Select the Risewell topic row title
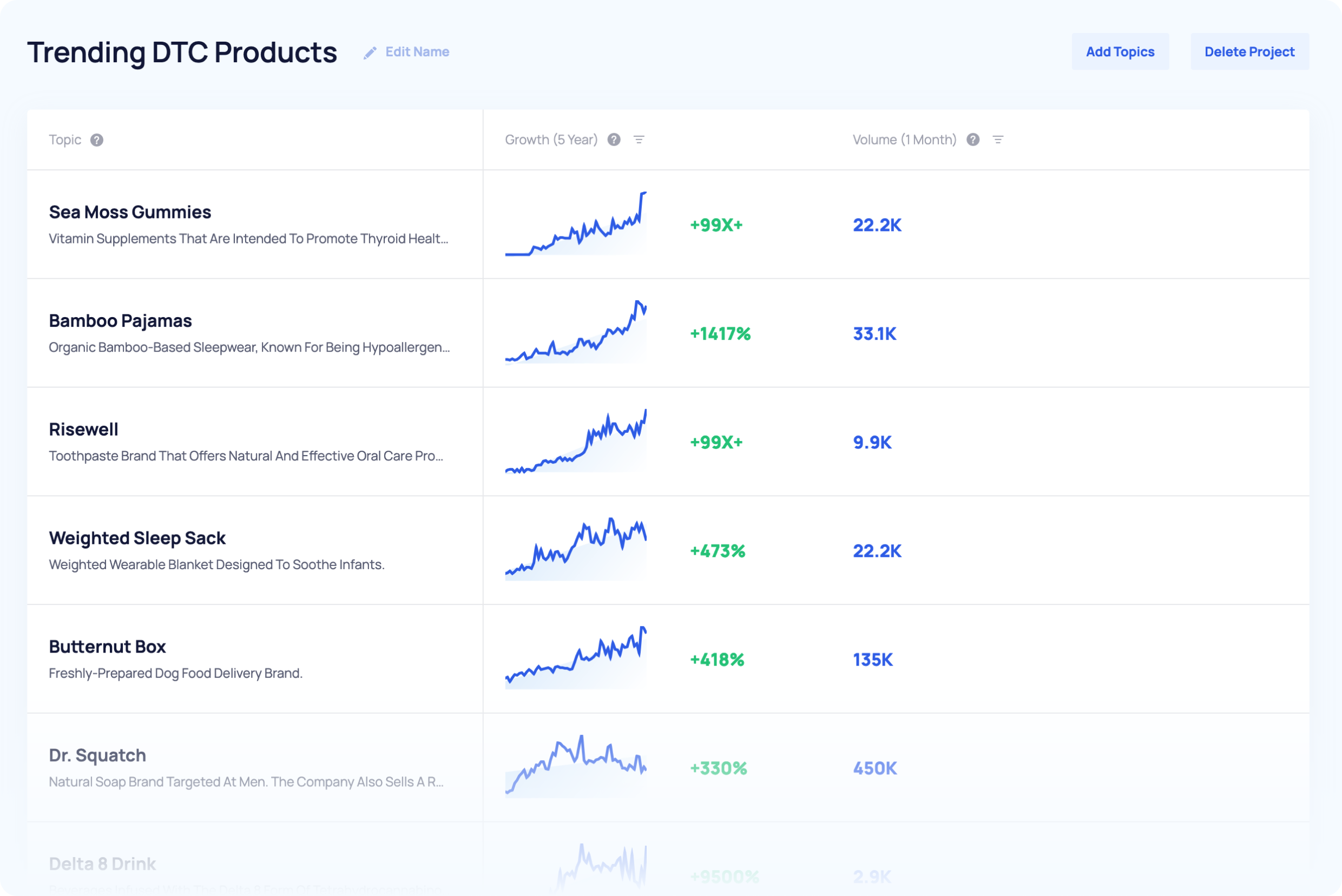 click(x=83, y=429)
